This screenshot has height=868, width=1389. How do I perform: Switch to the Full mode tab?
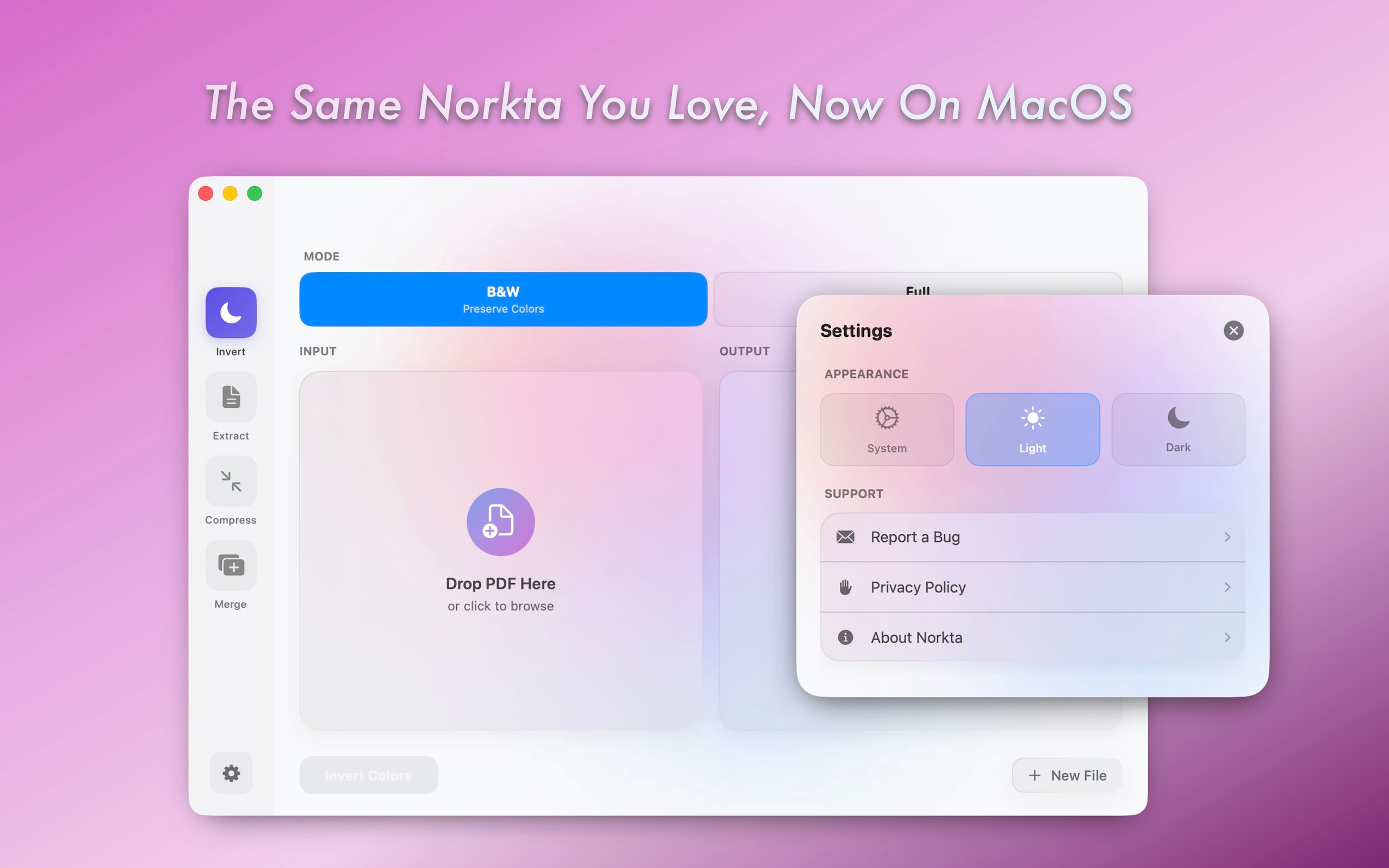coord(917,285)
